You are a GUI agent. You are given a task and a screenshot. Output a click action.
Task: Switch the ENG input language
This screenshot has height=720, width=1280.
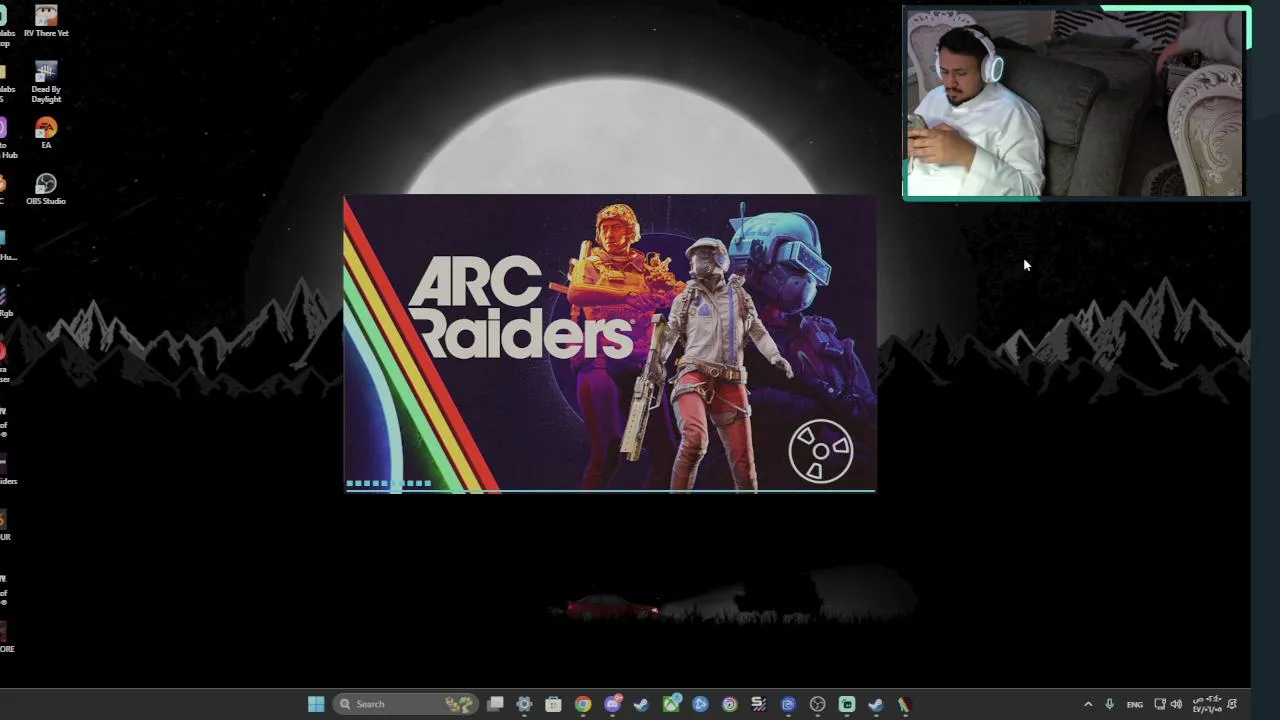coord(1135,704)
